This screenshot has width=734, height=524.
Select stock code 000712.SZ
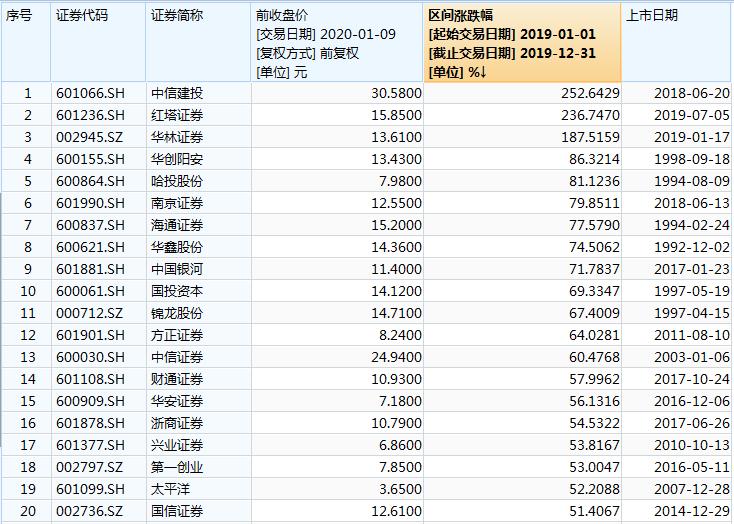(90, 313)
